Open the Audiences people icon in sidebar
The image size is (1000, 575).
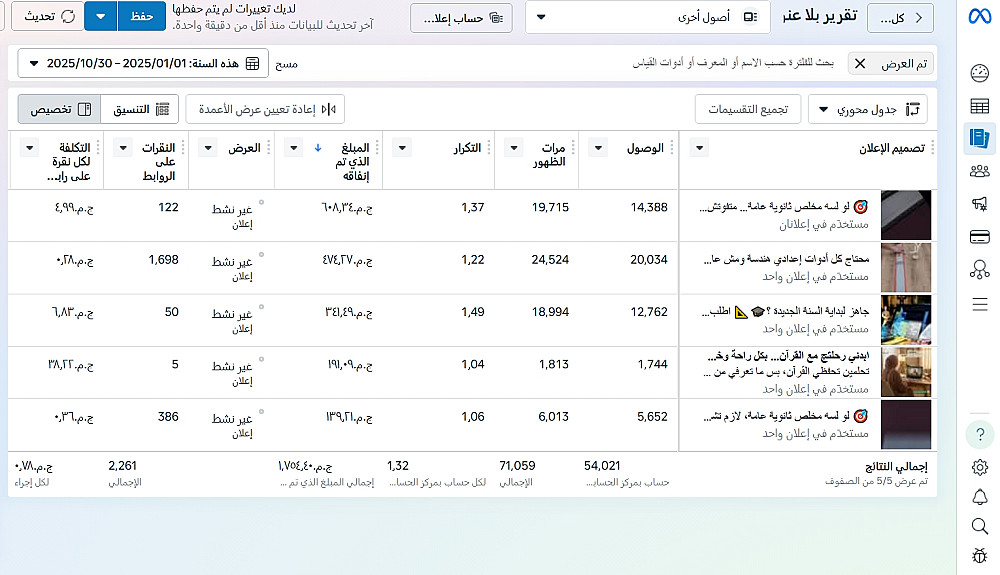point(980,171)
